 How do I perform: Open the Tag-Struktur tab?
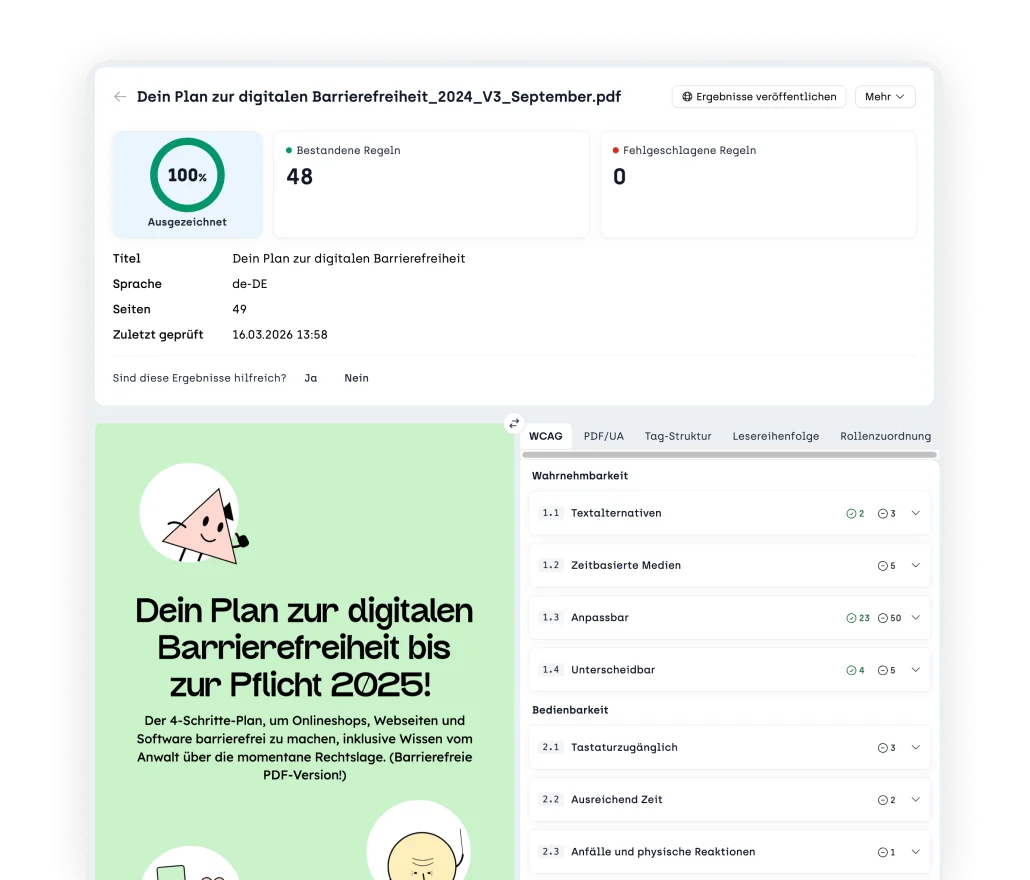point(678,436)
